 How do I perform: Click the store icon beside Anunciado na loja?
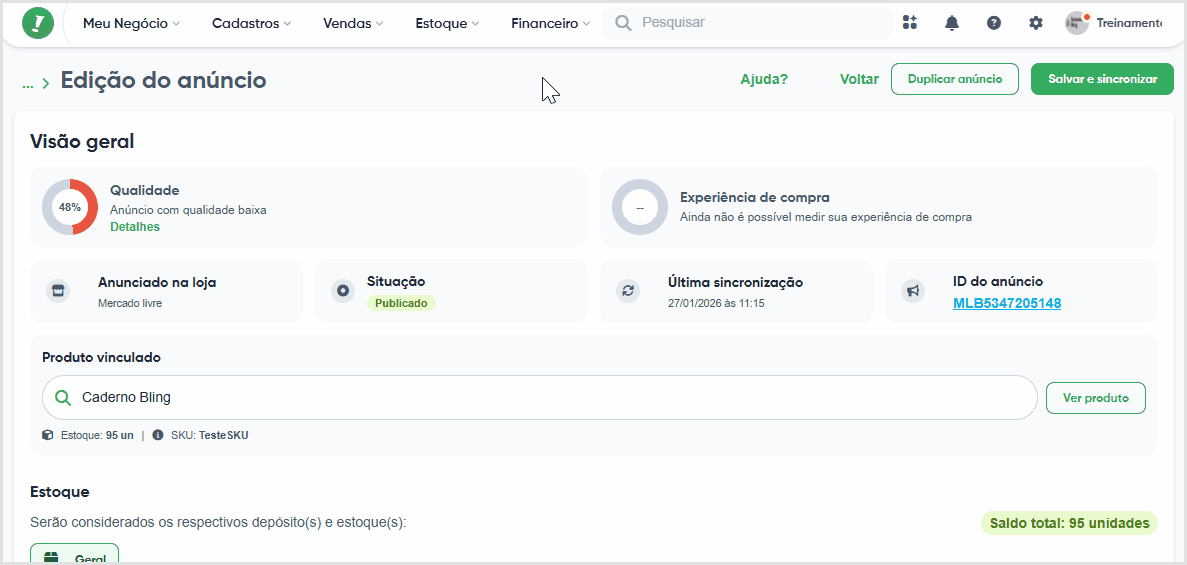click(x=58, y=291)
